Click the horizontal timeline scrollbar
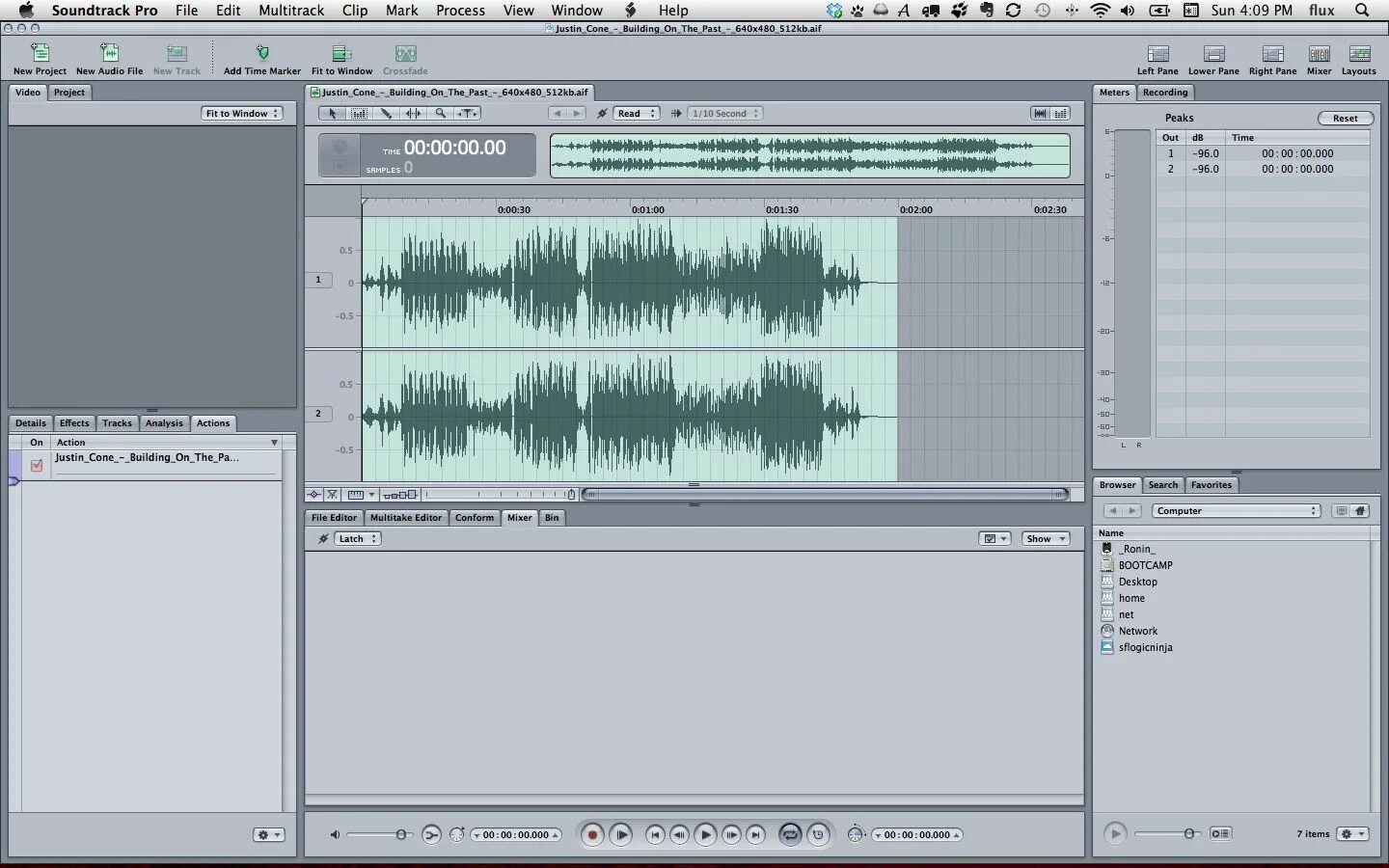The height and width of the screenshot is (868, 1389). (x=825, y=495)
